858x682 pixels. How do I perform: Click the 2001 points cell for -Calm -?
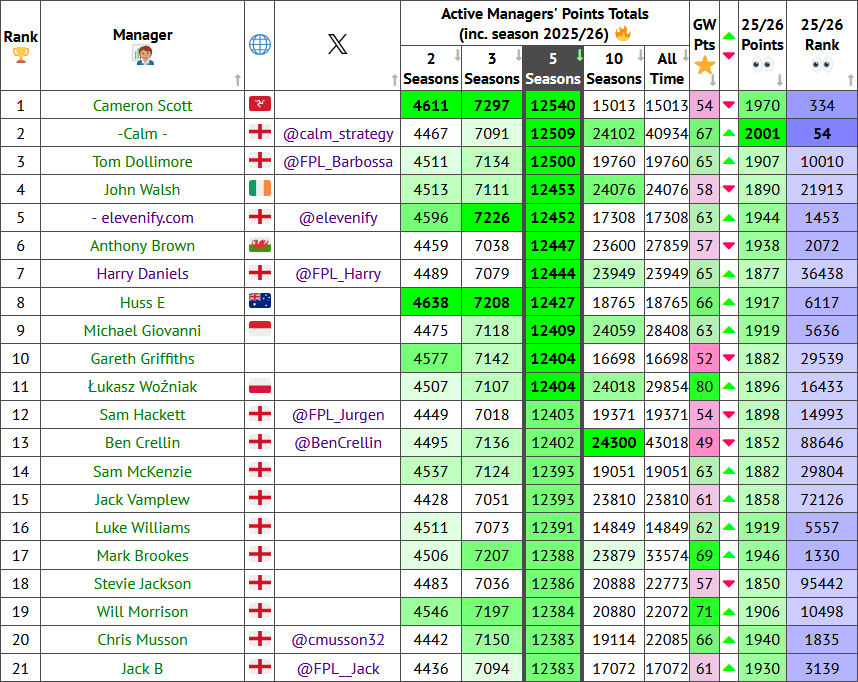pyautogui.click(x=762, y=133)
